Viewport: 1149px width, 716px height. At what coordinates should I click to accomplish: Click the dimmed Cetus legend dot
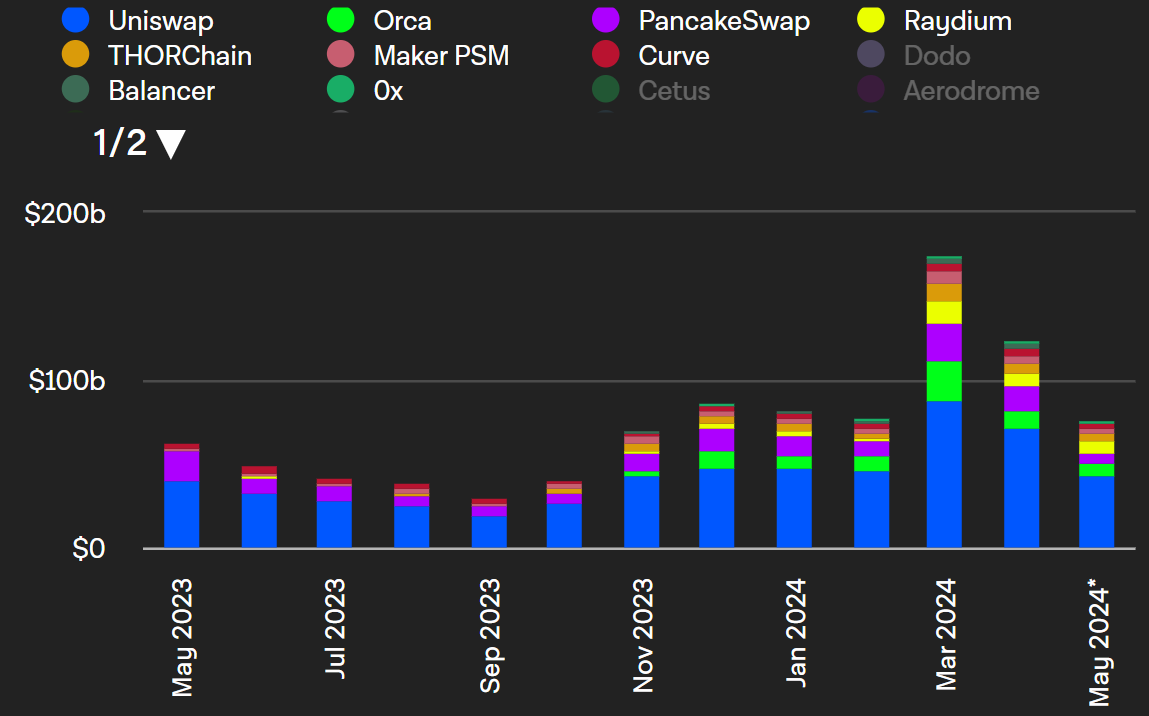[605, 89]
